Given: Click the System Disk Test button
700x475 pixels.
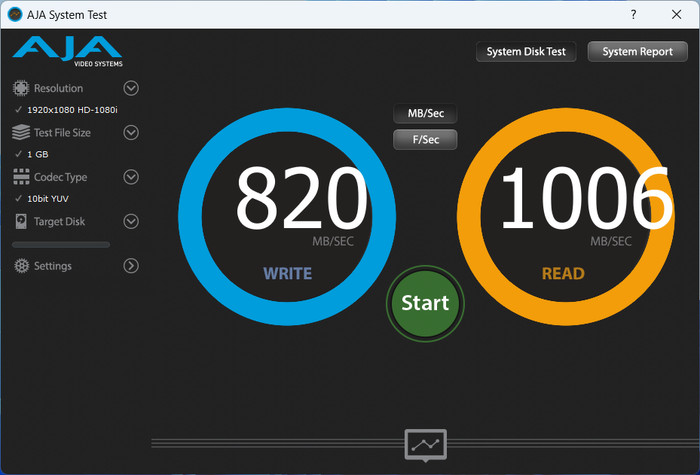Looking at the screenshot, I should point(526,52).
